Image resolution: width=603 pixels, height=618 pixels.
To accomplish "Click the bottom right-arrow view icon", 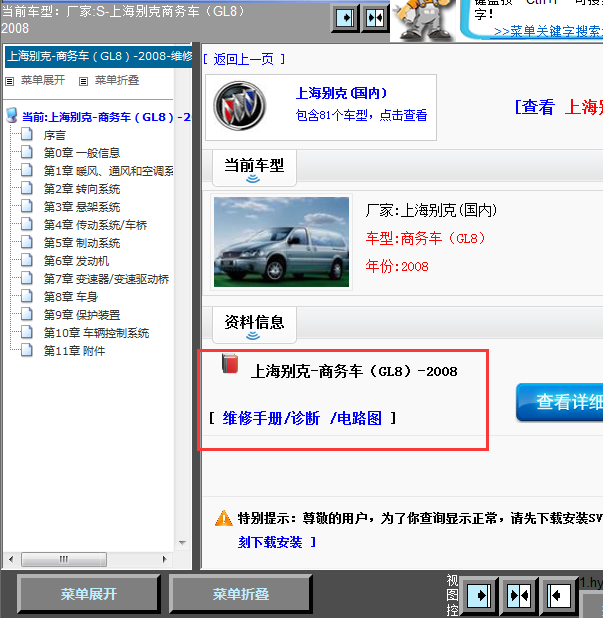I will click(479, 595).
